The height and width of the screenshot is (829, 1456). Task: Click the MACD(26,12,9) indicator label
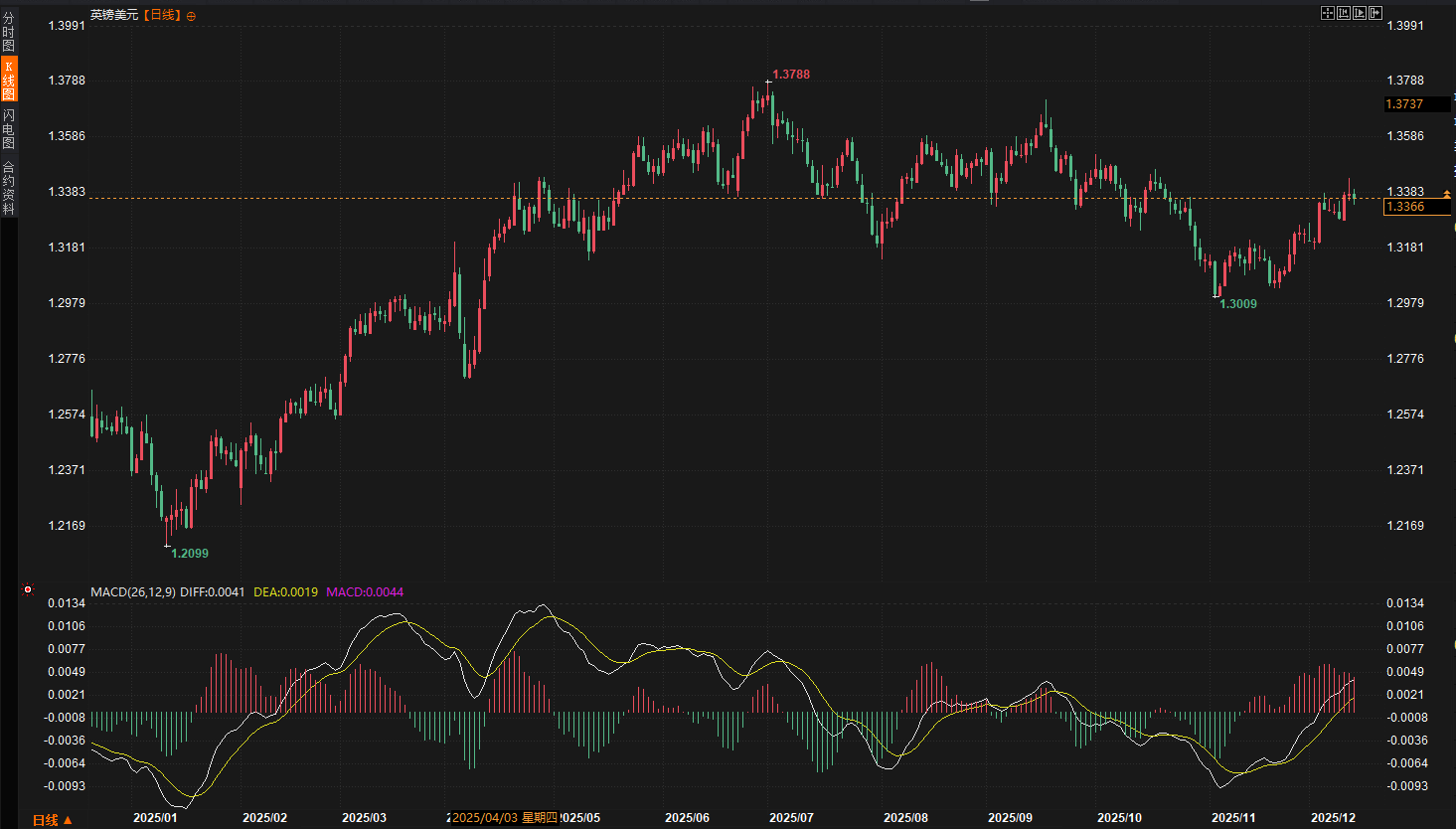click(x=132, y=591)
